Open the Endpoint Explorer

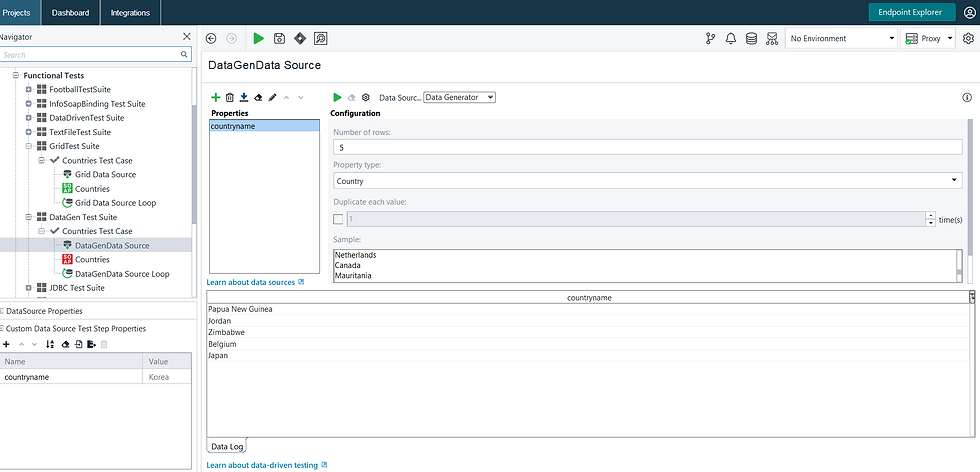point(912,13)
